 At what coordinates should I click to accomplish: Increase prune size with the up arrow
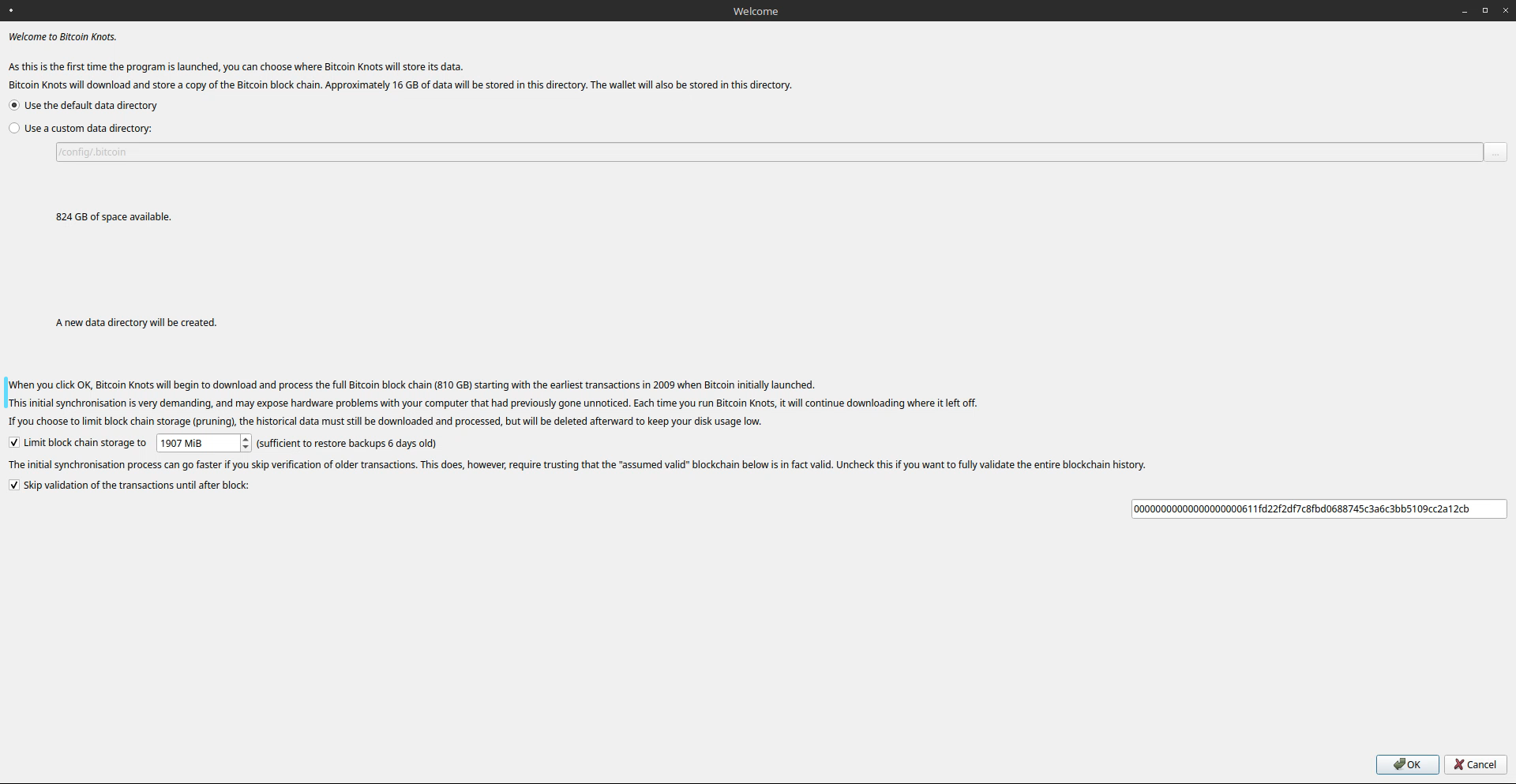(x=246, y=439)
